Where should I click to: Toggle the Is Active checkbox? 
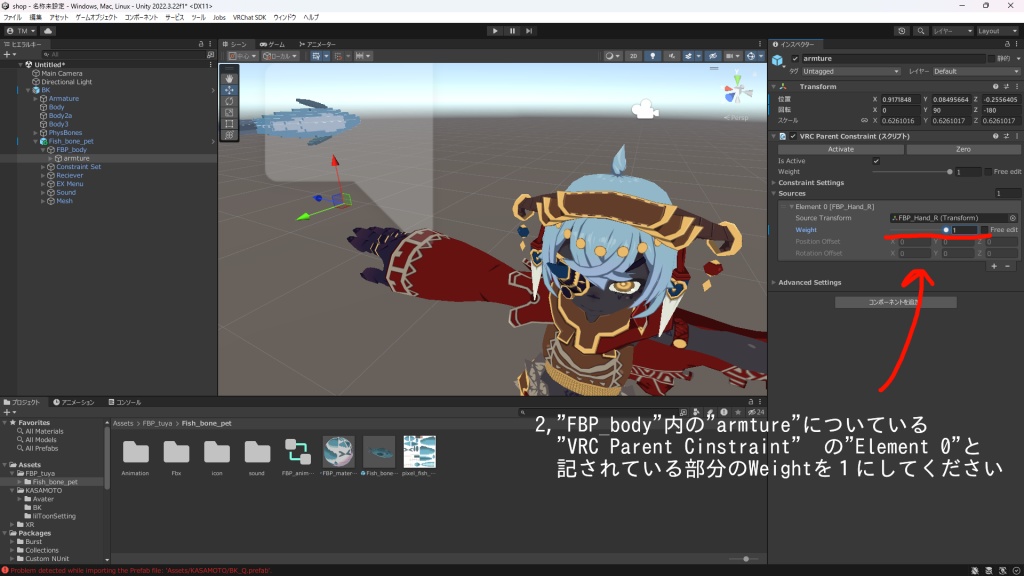point(876,161)
